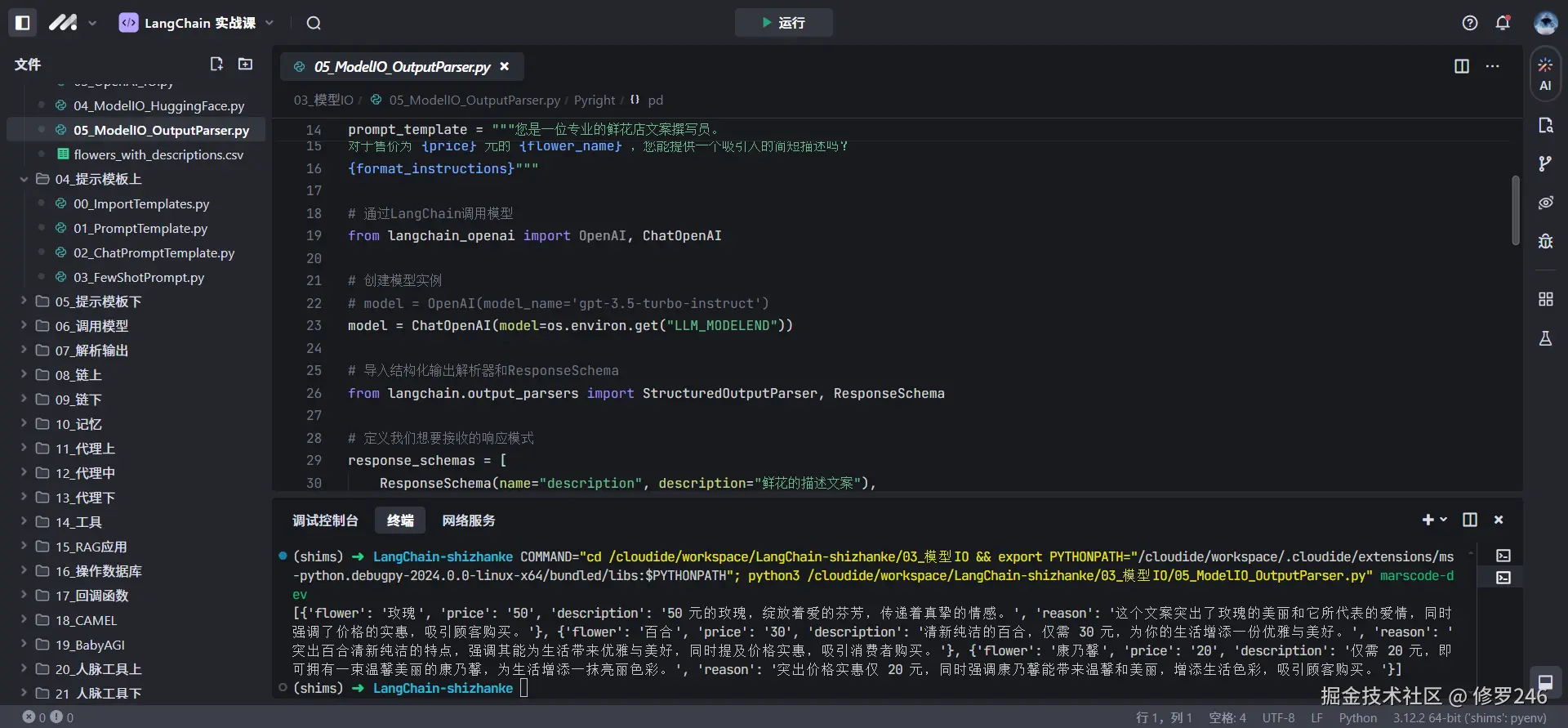This screenshot has width=1568, height=728.
Task: Click the search magnifier icon
Action: pos(314,23)
